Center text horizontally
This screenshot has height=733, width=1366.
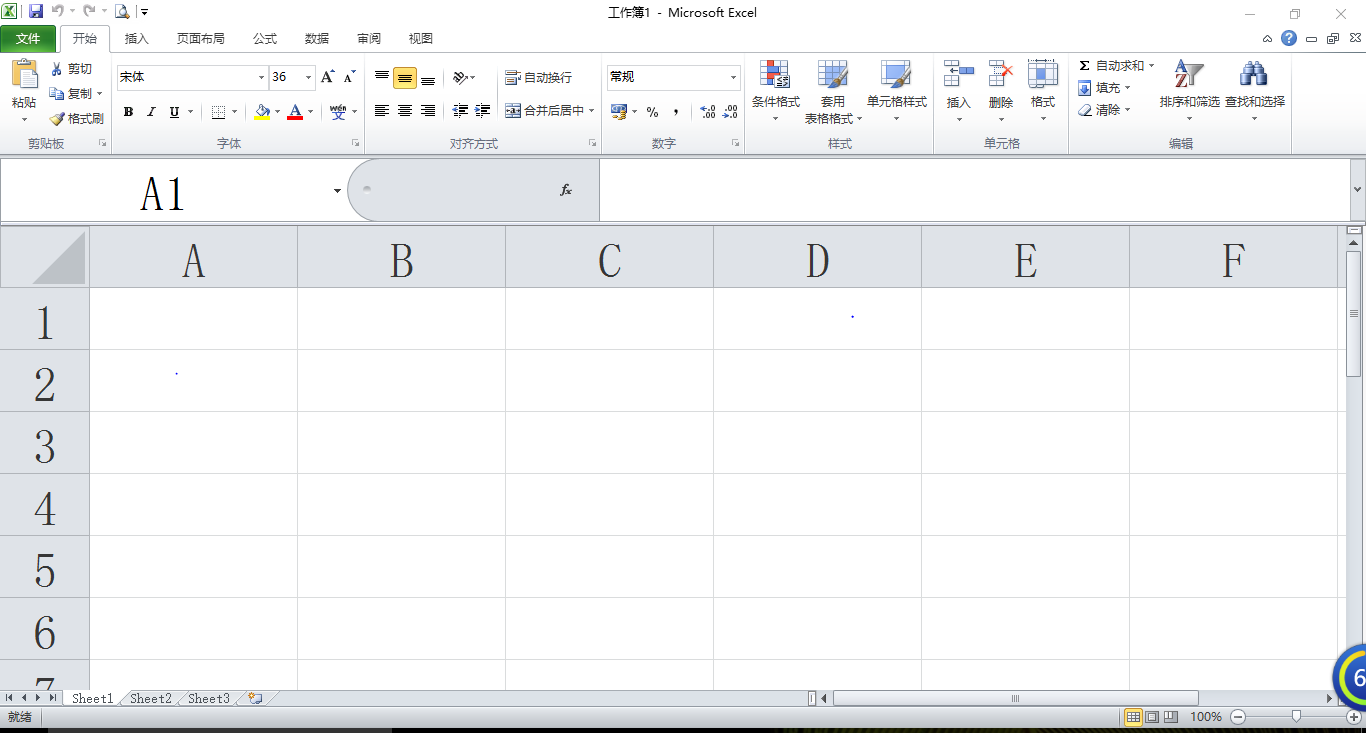pos(405,111)
